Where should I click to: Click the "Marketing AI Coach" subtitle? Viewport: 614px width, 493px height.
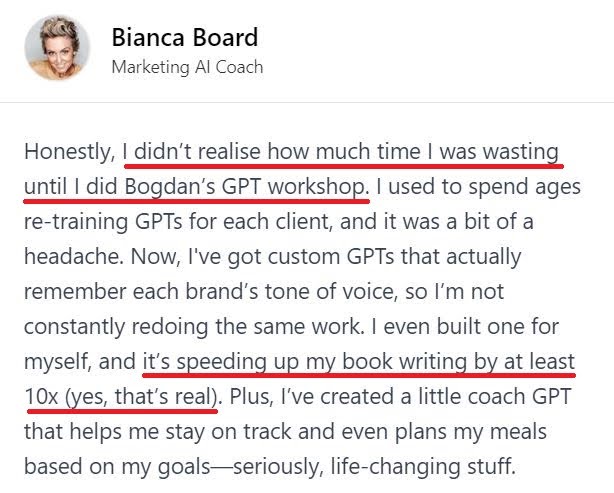point(187,68)
